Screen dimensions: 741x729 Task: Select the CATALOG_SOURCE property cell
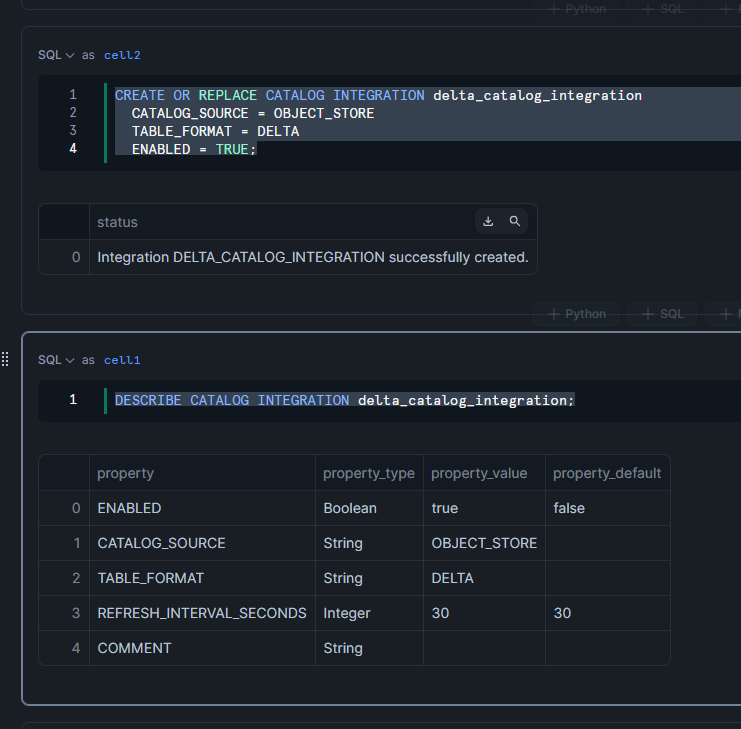point(202,543)
